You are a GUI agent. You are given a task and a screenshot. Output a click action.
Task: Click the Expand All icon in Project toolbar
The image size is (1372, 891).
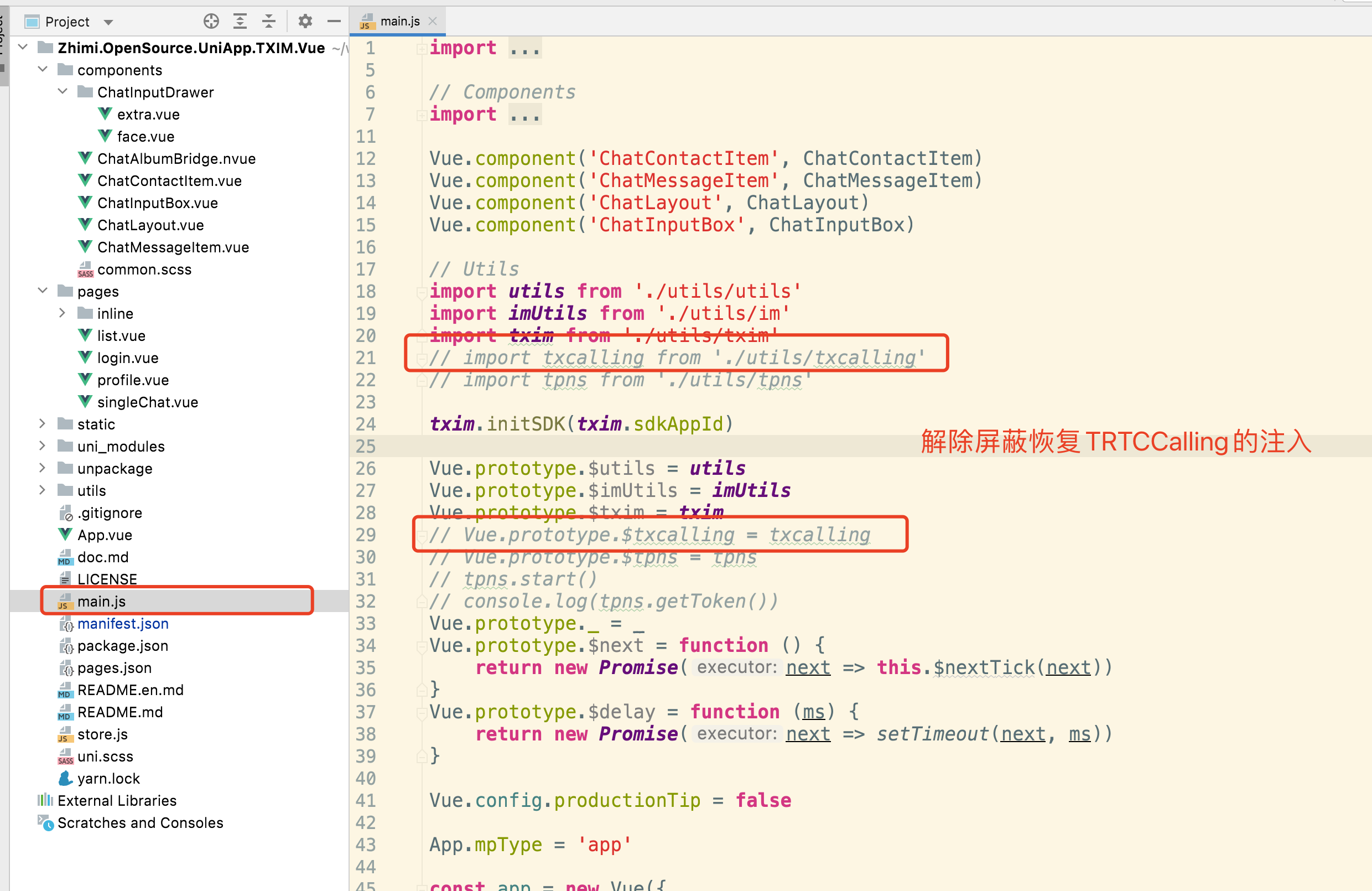click(240, 22)
